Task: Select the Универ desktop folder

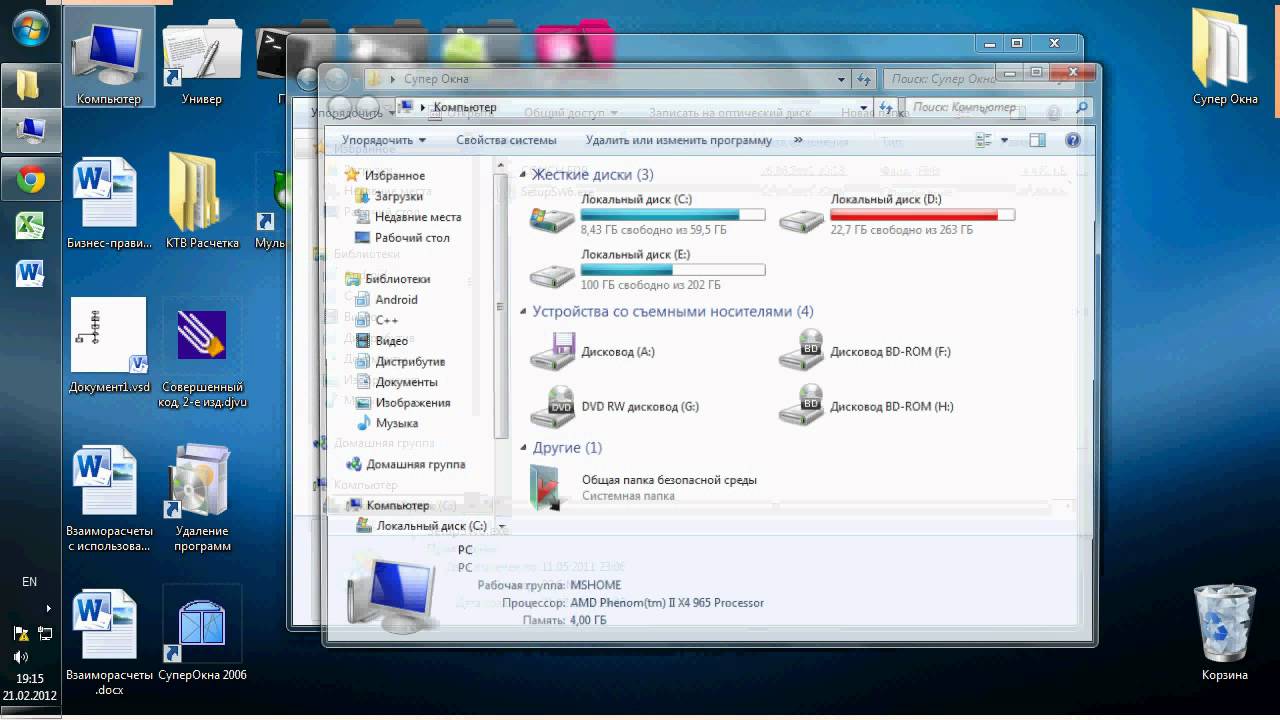Action: point(202,60)
